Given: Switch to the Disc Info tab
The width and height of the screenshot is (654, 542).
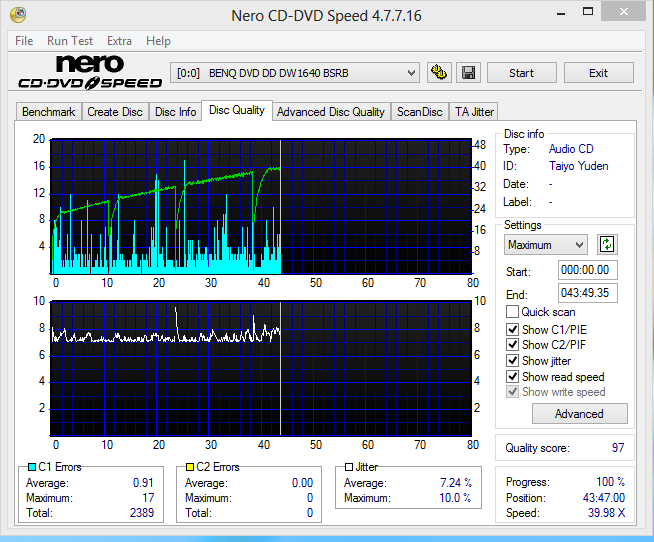Looking at the screenshot, I should click(176, 112).
